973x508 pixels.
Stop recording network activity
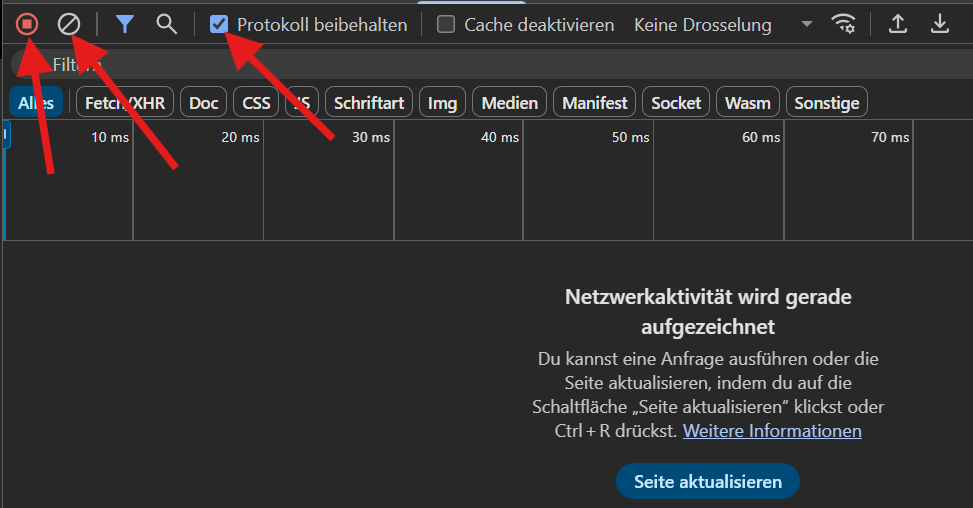27,24
